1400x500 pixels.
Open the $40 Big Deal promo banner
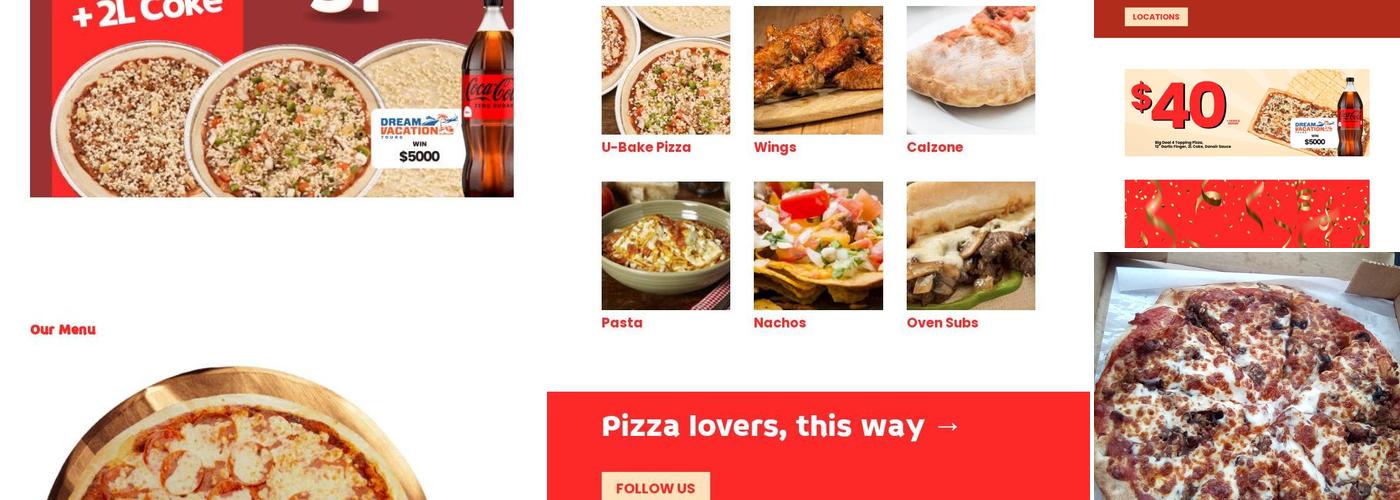[1247, 113]
